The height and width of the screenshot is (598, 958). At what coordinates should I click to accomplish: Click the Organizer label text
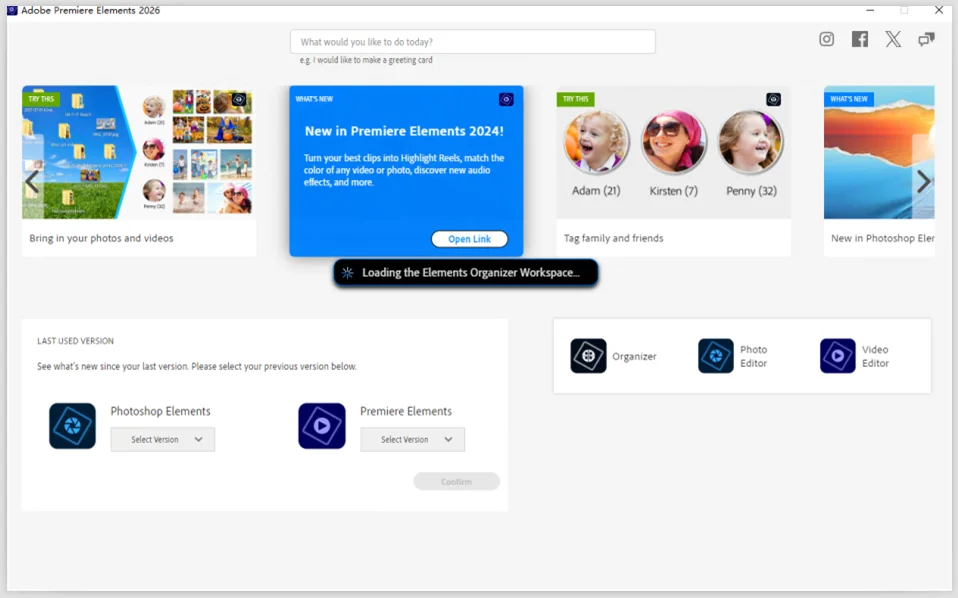(x=634, y=356)
